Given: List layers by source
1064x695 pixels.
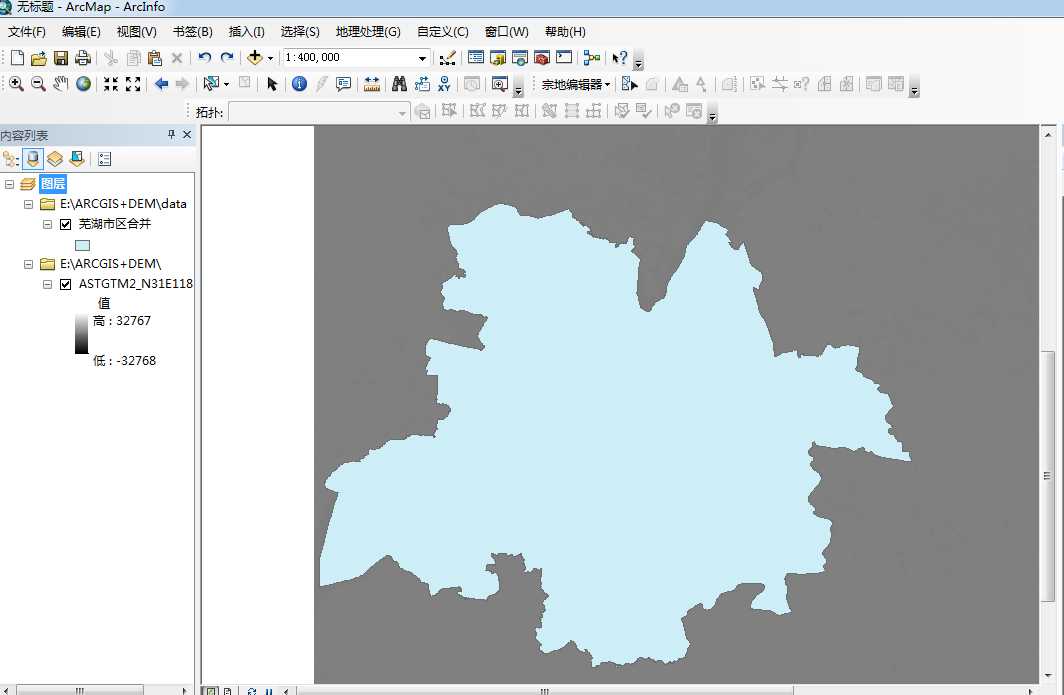Looking at the screenshot, I should pyautogui.click(x=33, y=159).
